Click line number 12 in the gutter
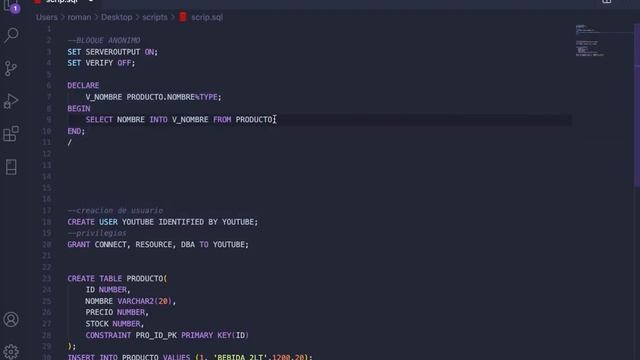 click(x=47, y=154)
